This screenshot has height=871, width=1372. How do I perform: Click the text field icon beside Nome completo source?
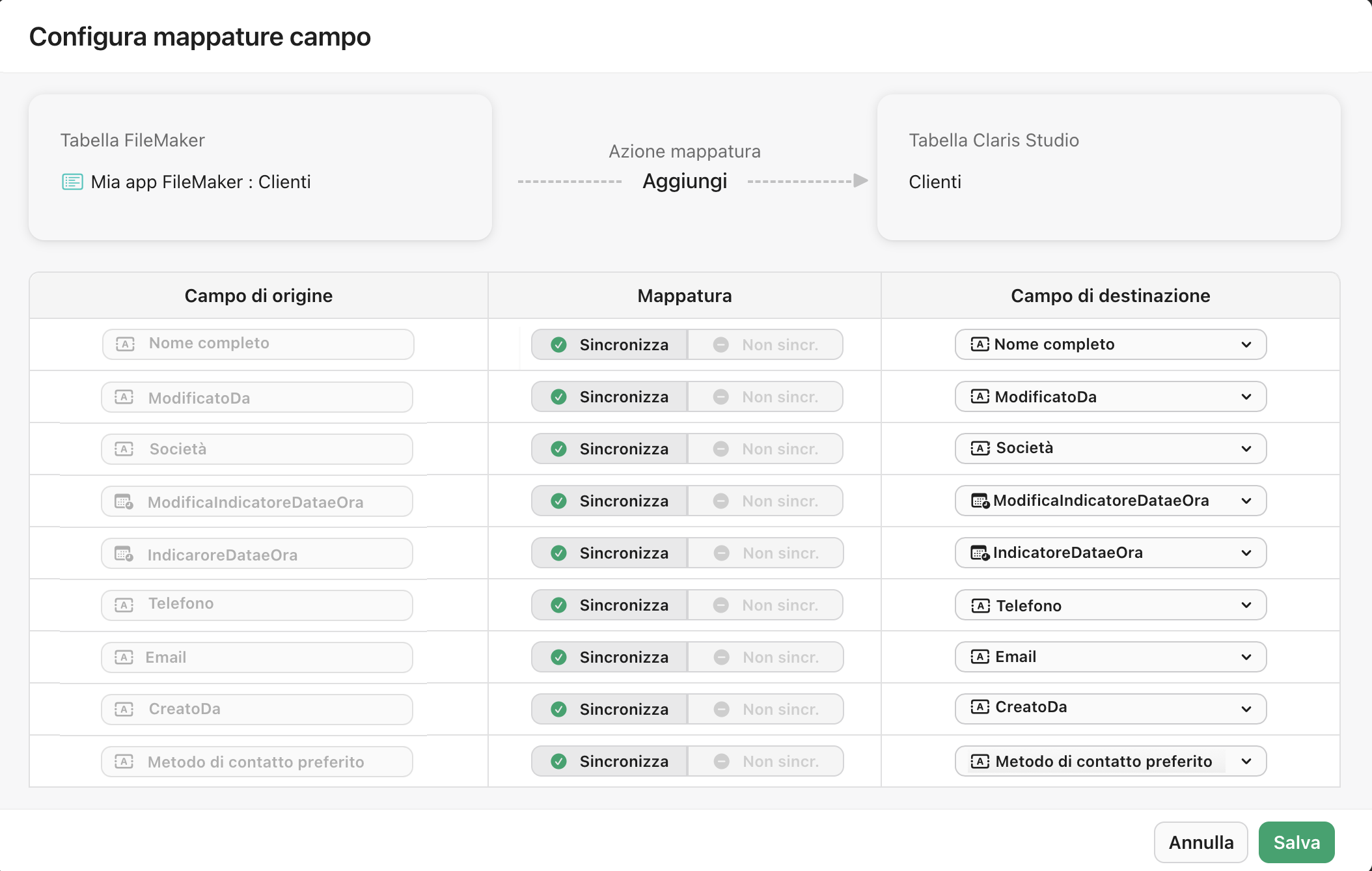[124, 344]
